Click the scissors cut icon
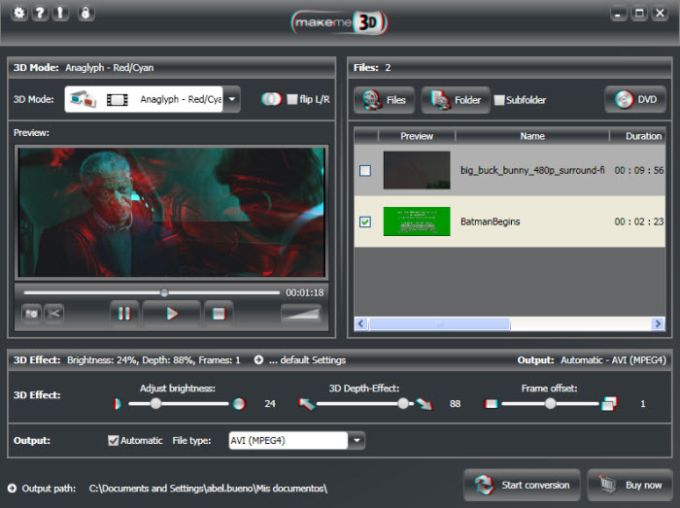 click(x=54, y=313)
